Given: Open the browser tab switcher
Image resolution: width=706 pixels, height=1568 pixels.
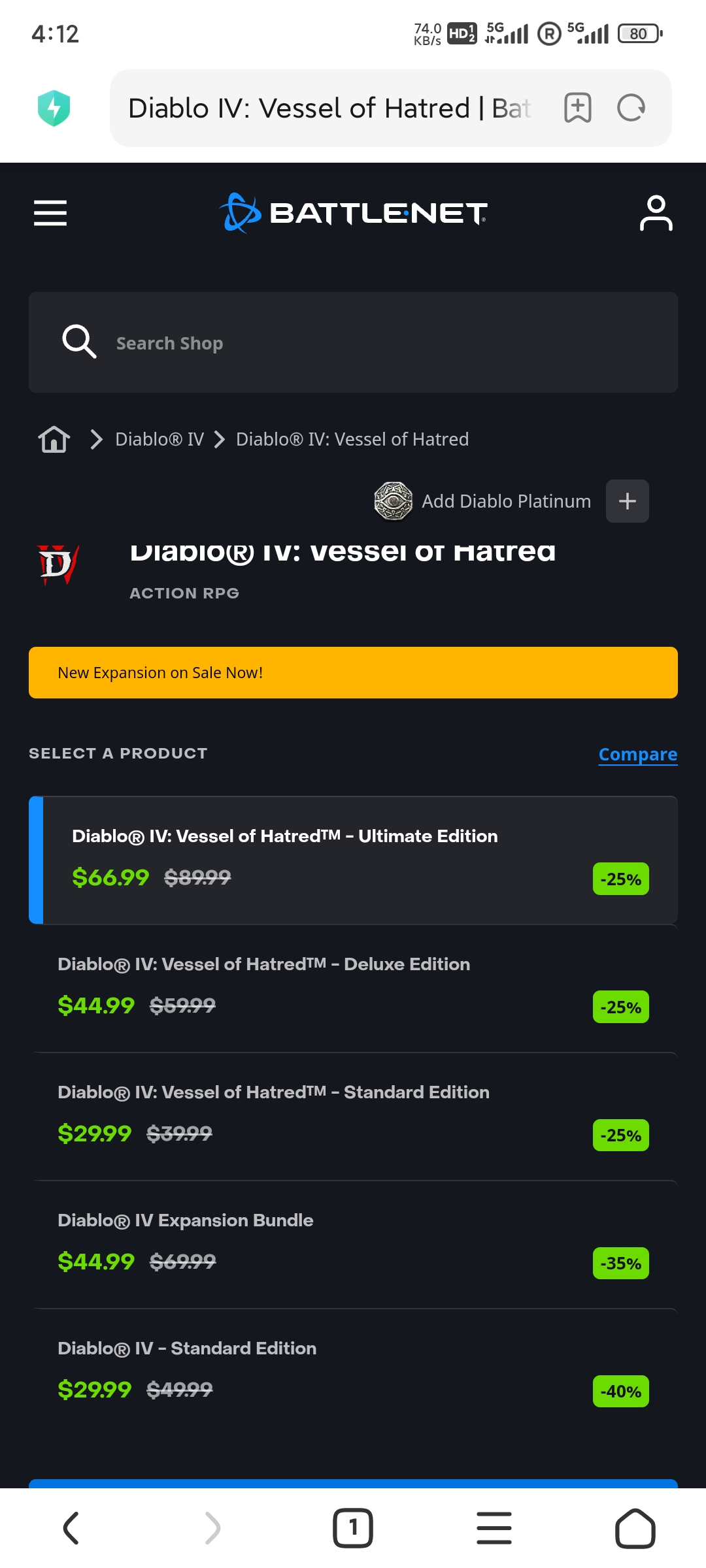Looking at the screenshot, I should coord(353,1528).
